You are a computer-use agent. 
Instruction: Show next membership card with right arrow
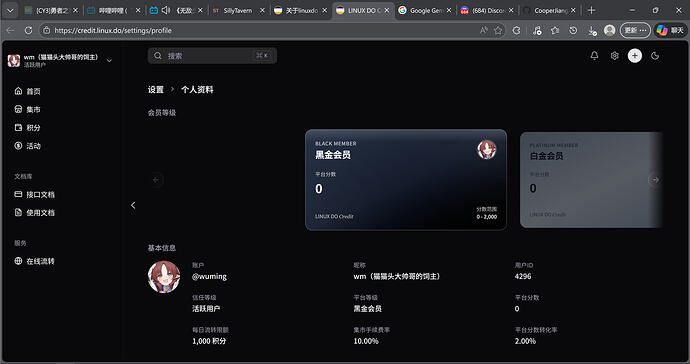654,180
